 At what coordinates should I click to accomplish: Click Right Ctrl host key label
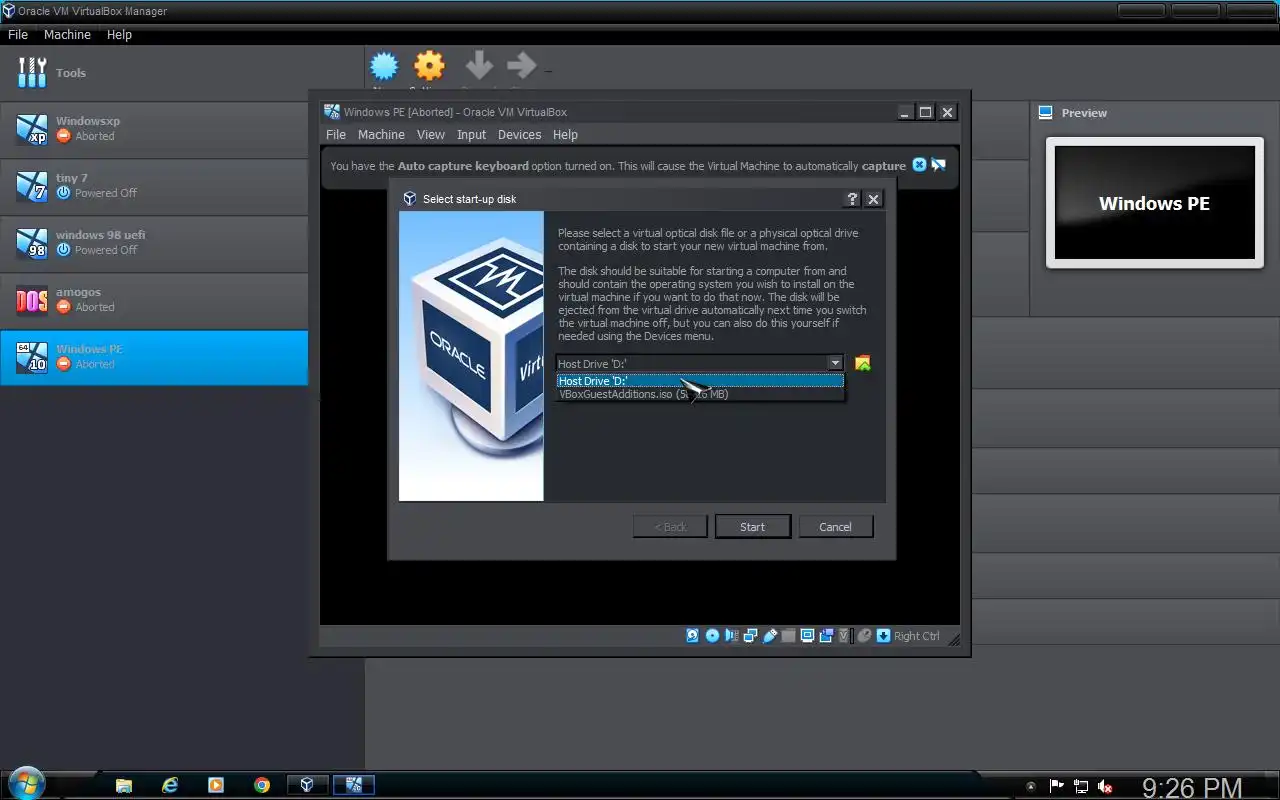click(917, 636)
